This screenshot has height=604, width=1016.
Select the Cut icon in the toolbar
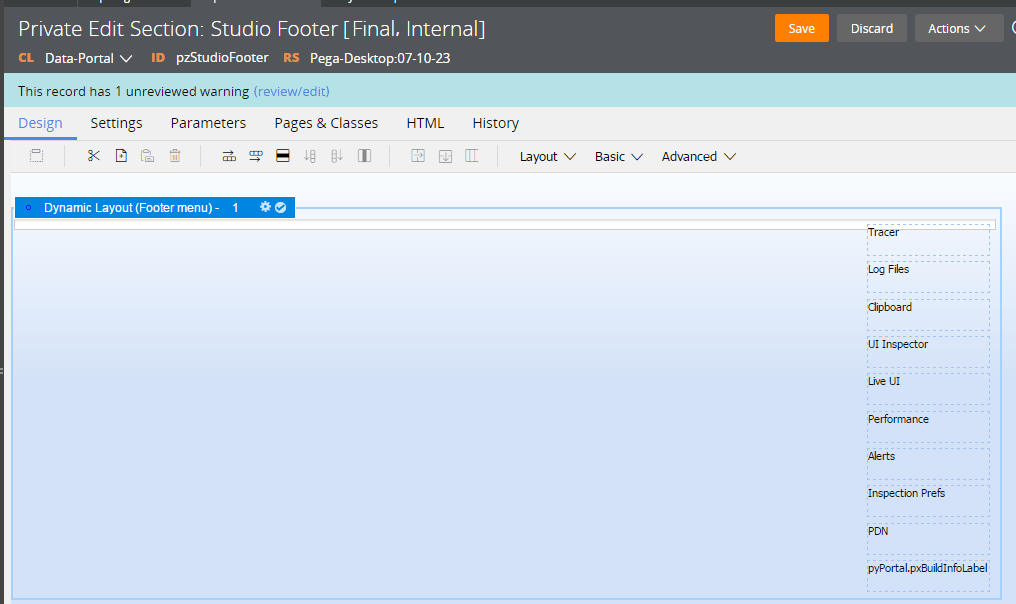tap(93, 156)
